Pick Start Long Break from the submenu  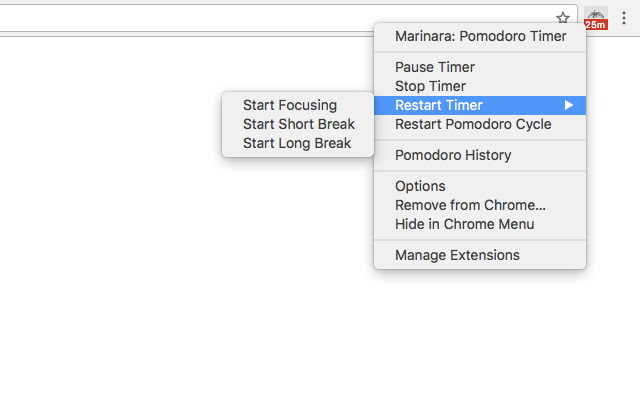[297, 143]
